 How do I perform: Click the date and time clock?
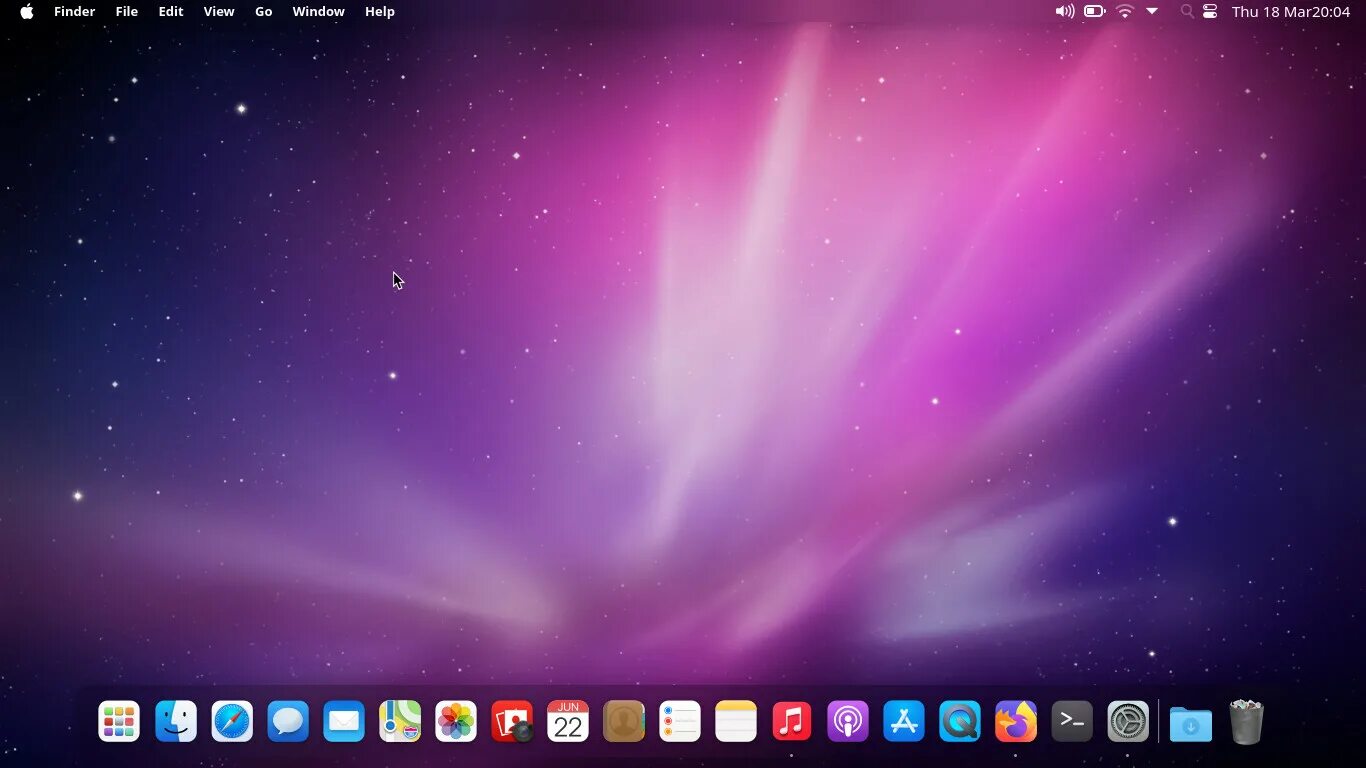pyautogui.click(x=1291, y=11)
